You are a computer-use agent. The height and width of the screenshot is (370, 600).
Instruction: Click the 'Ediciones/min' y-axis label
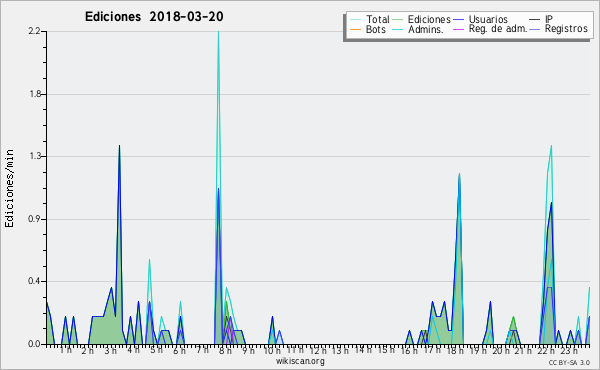tap(9, 188)
